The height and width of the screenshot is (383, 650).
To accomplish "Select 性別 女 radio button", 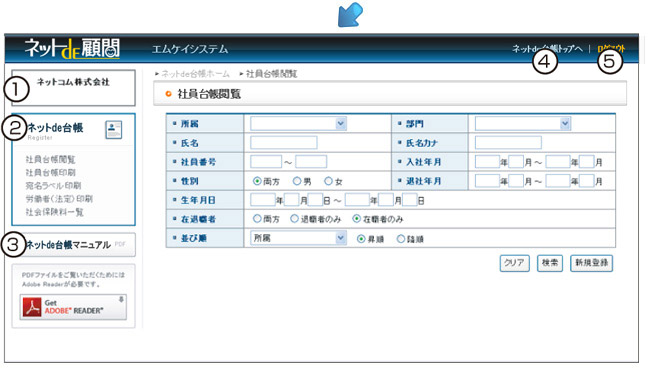I will click(x=328, y=181).
